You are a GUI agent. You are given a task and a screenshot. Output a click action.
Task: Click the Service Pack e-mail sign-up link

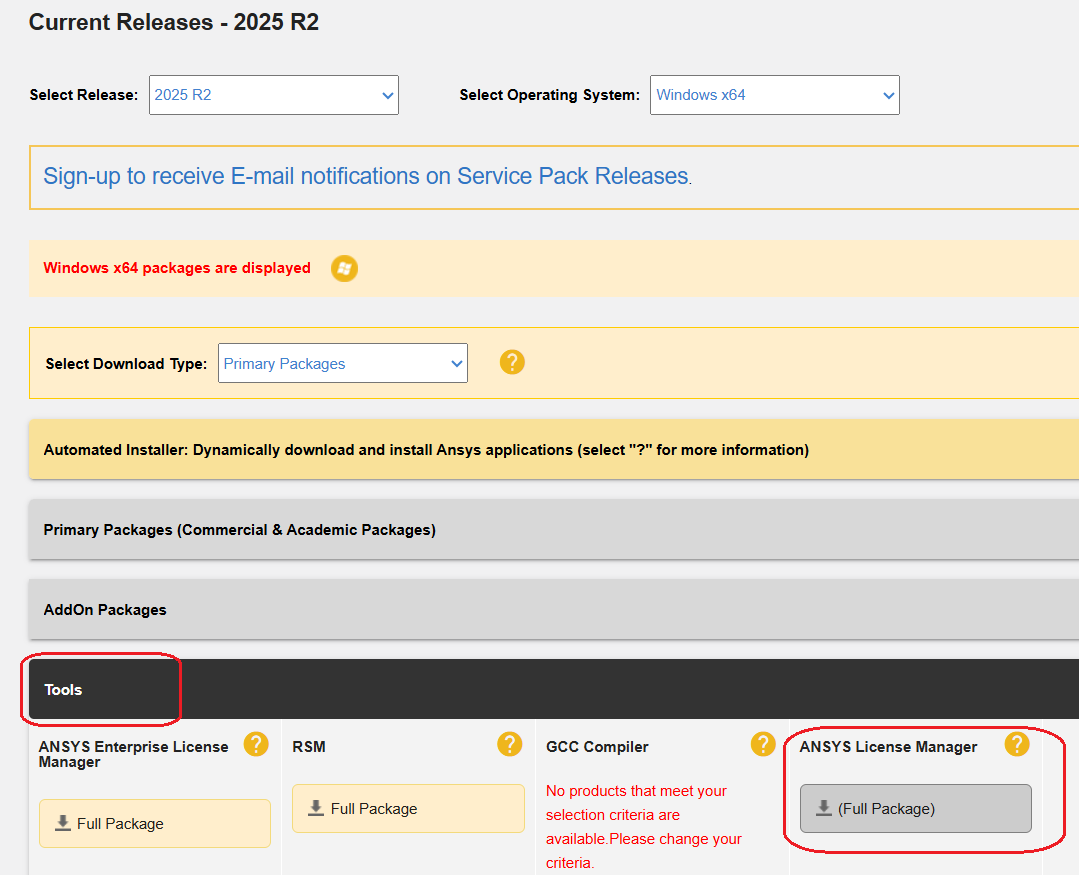[x=367, y=176]
